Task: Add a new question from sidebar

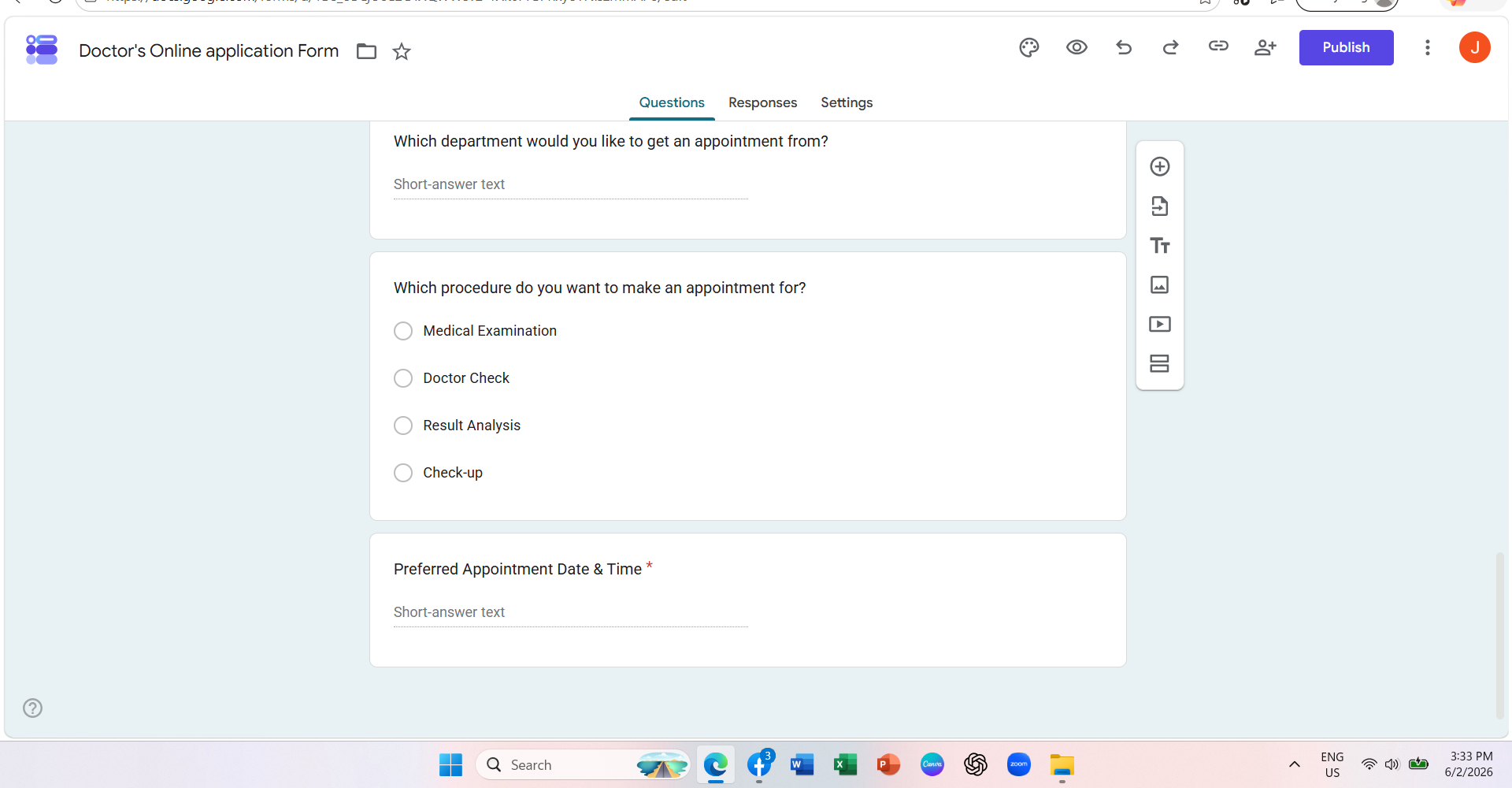Action: pyautogui.click(x=1160, y=166)
